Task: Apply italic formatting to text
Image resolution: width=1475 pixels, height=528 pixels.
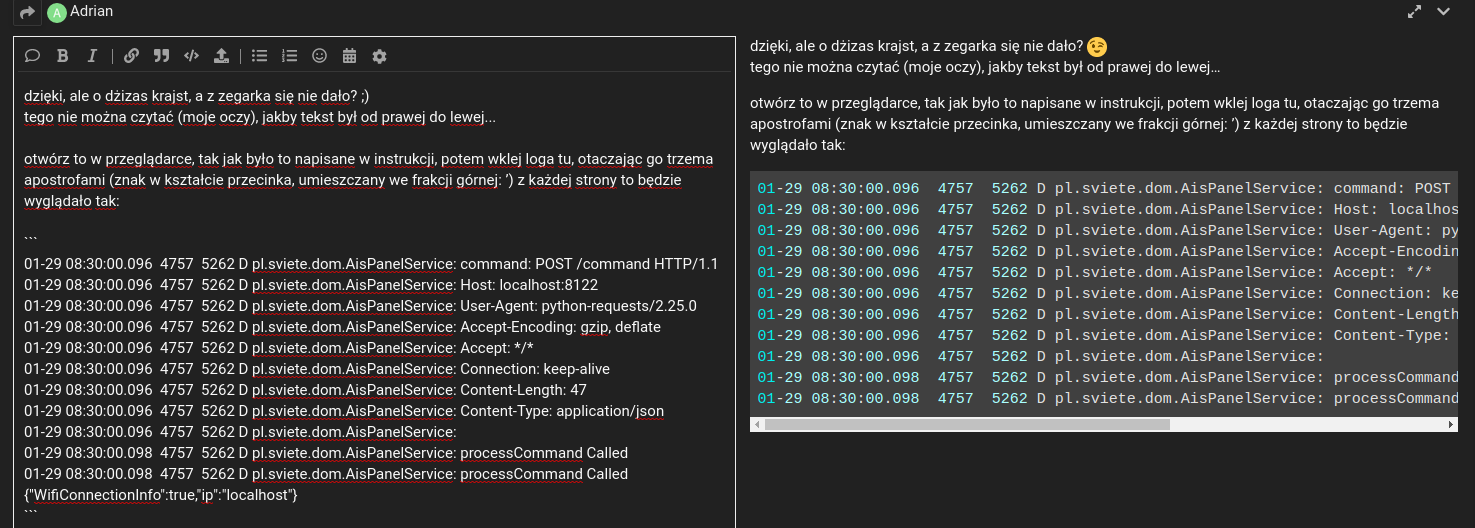Action: point(92,56)
